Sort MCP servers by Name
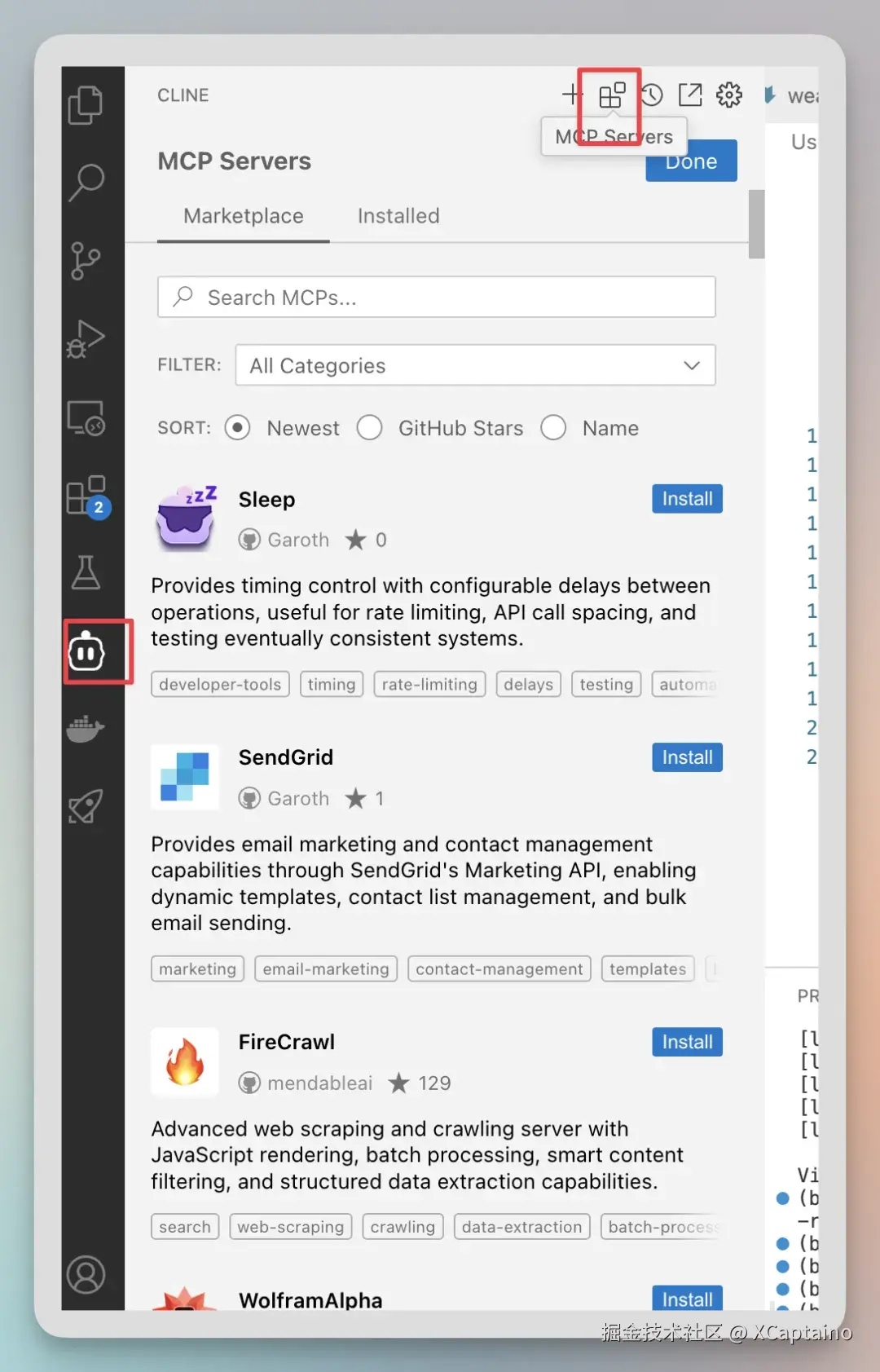Image resolution: width=880 pixels, height=1372 pixels. coord(553,428)
